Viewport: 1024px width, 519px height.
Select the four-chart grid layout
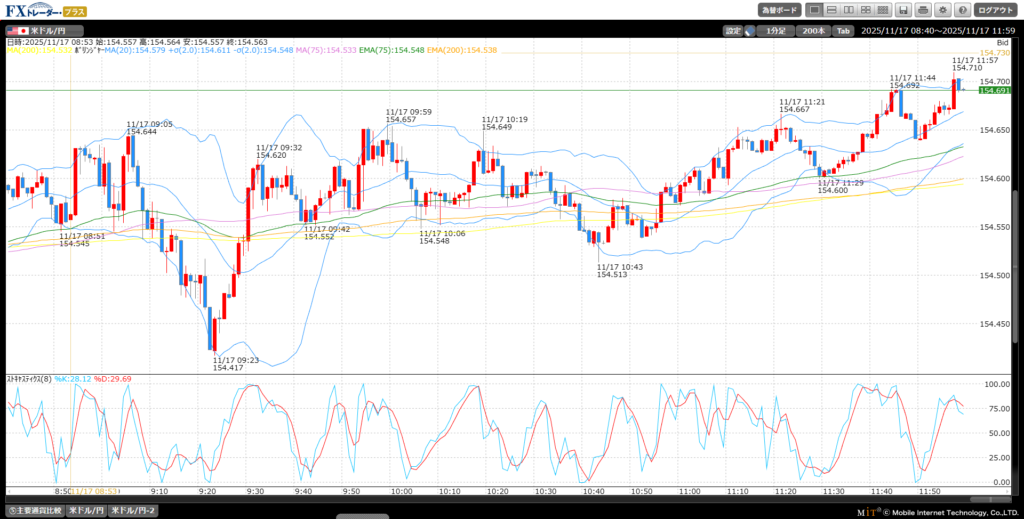pos(864,10)
